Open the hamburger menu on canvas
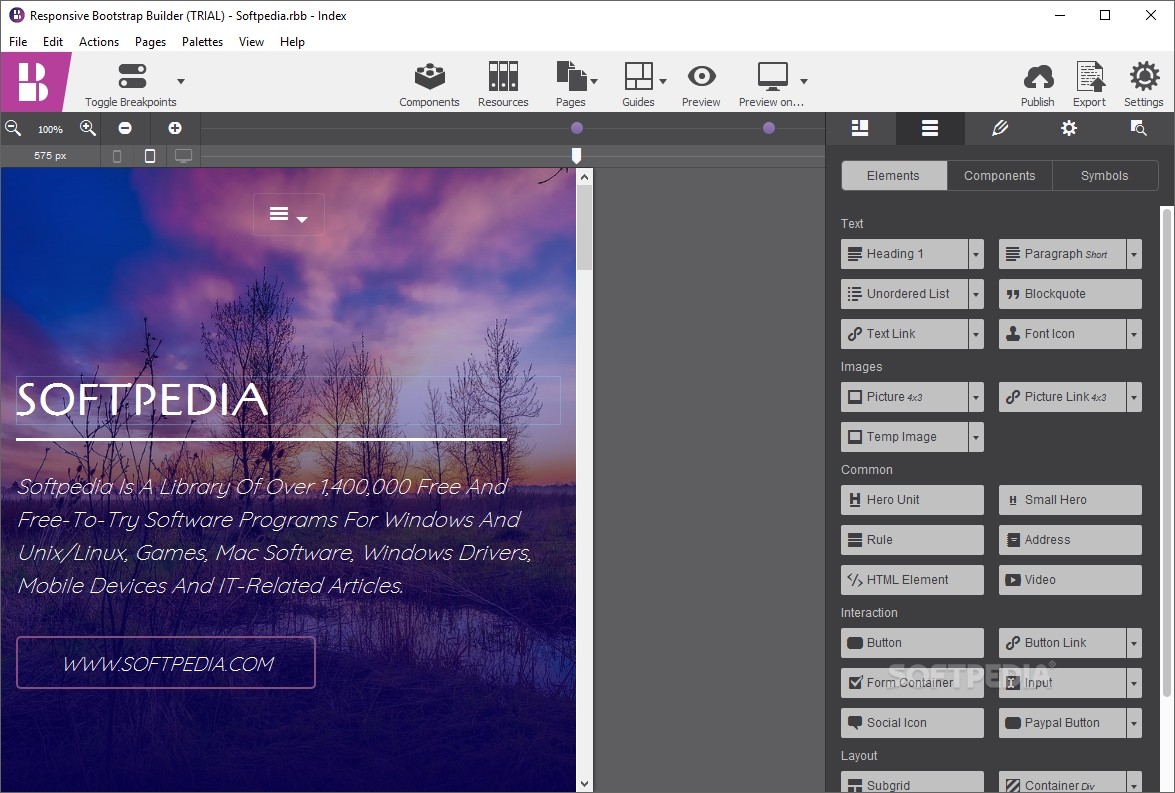The width and height of the screenshot is (1175, 793). pyautogui.click(x=289, y=215)
